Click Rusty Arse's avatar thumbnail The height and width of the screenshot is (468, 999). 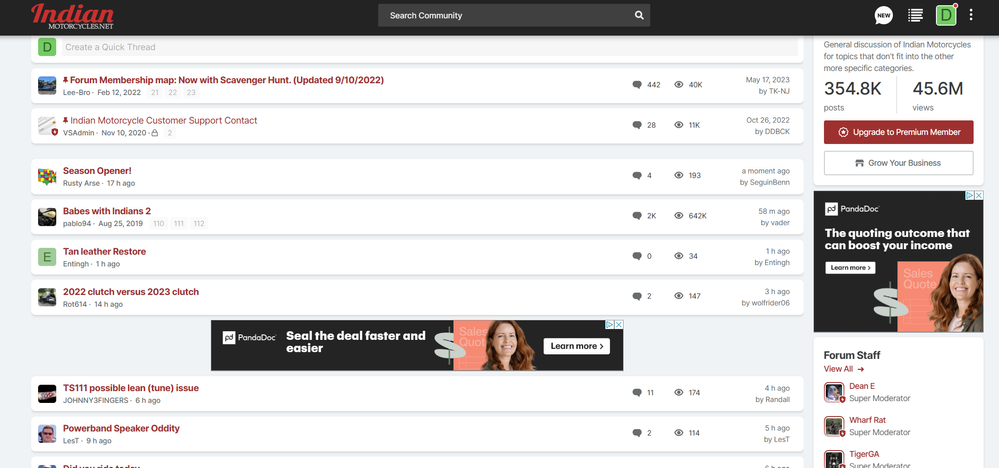click(x=47, y=176)
